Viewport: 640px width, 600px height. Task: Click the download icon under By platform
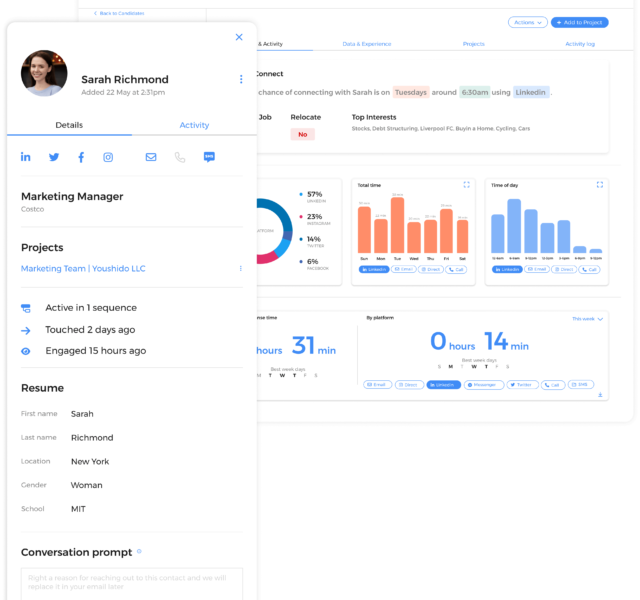600,395
